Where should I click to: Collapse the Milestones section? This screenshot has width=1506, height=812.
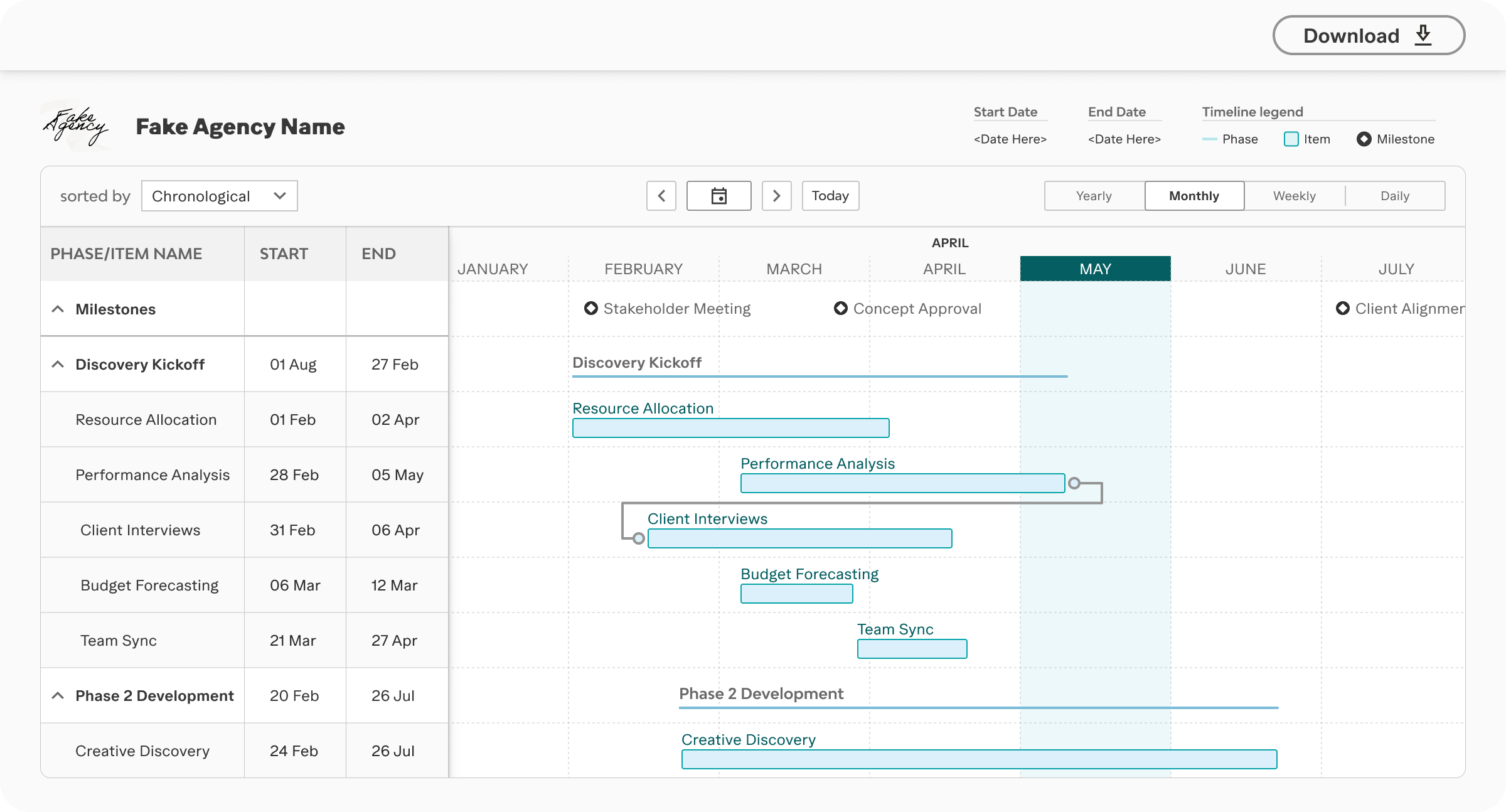coord(58,308)
